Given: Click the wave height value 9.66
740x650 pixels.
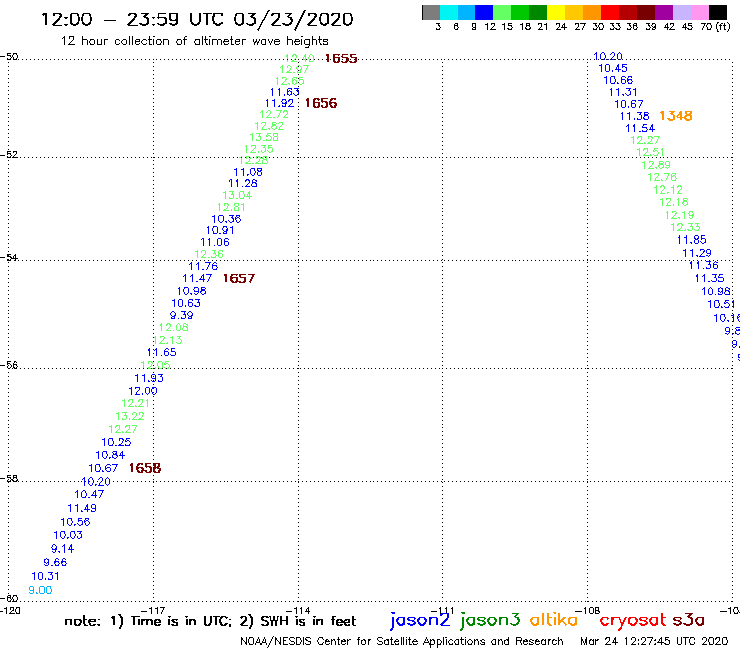Looking at the screenshot, I should (55, 562).
